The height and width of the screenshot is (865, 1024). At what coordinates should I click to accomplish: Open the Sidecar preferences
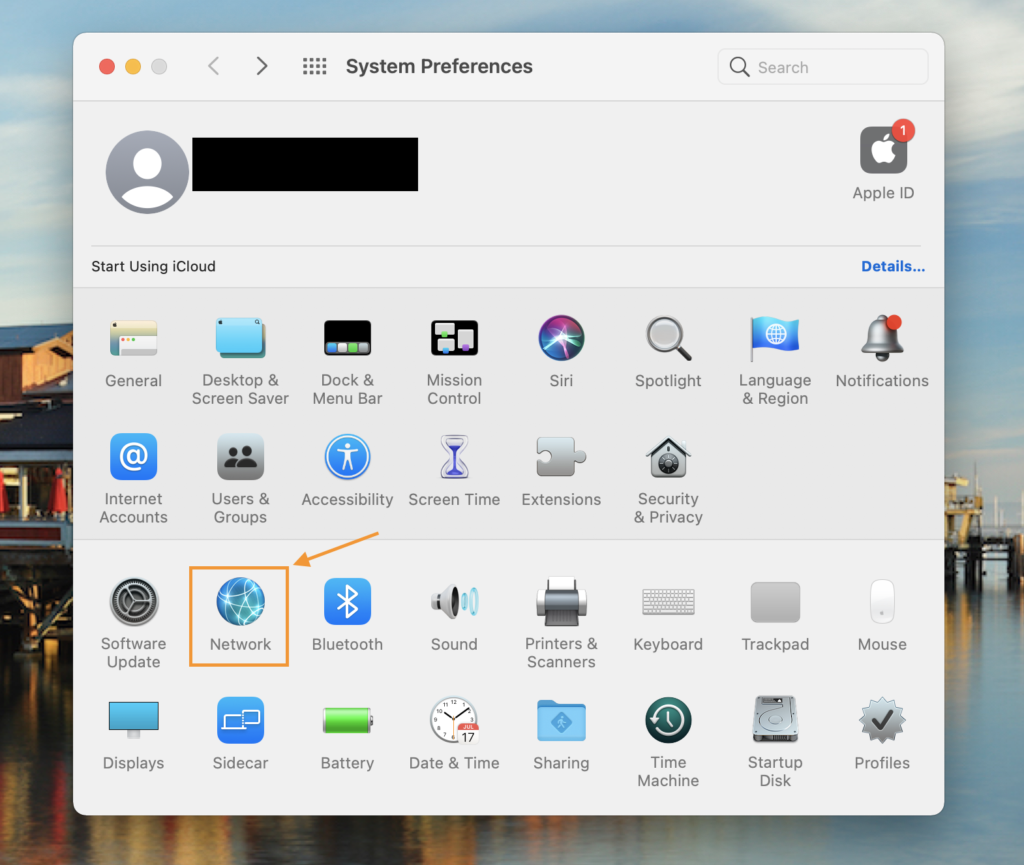click(240, 721)
